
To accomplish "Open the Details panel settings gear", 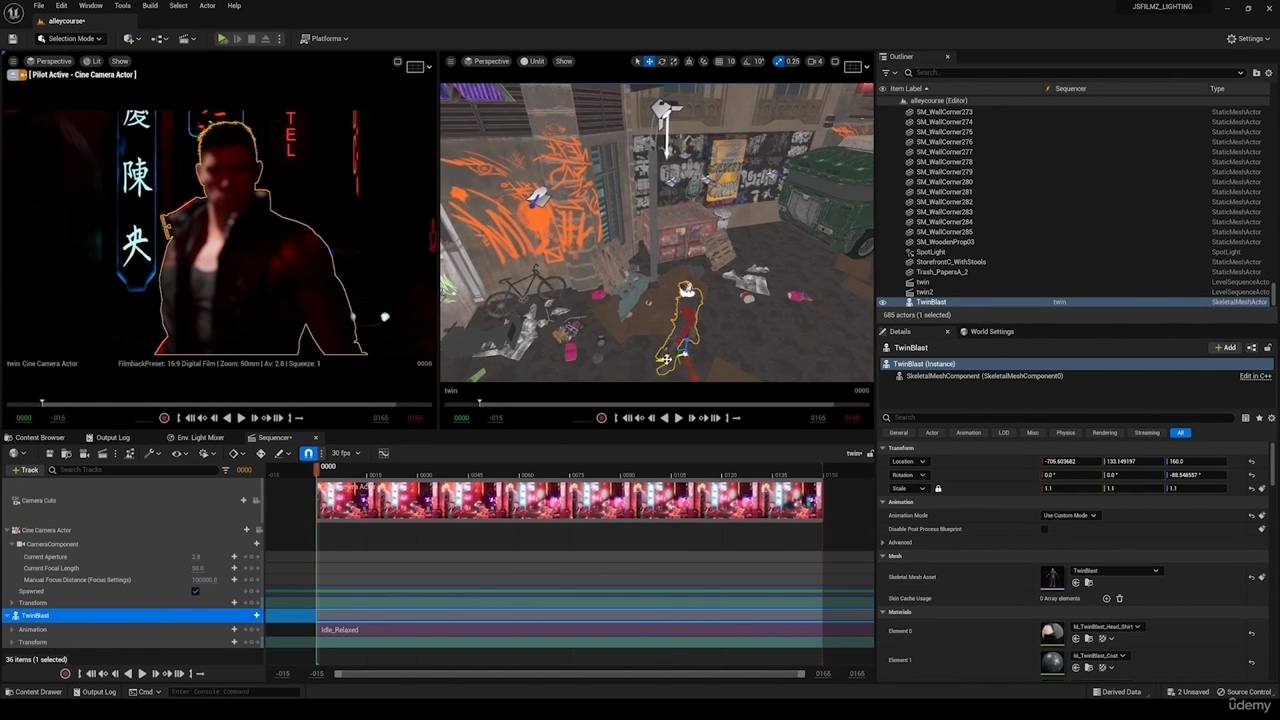I will [1271, 418].
